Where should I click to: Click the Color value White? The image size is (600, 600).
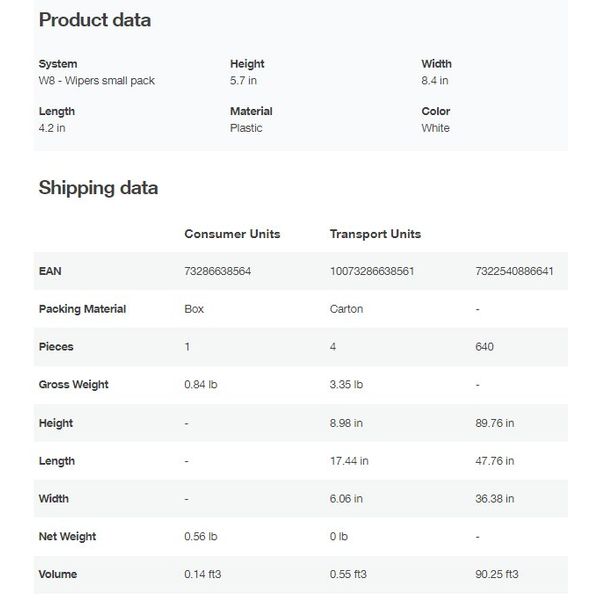point(435,128)
